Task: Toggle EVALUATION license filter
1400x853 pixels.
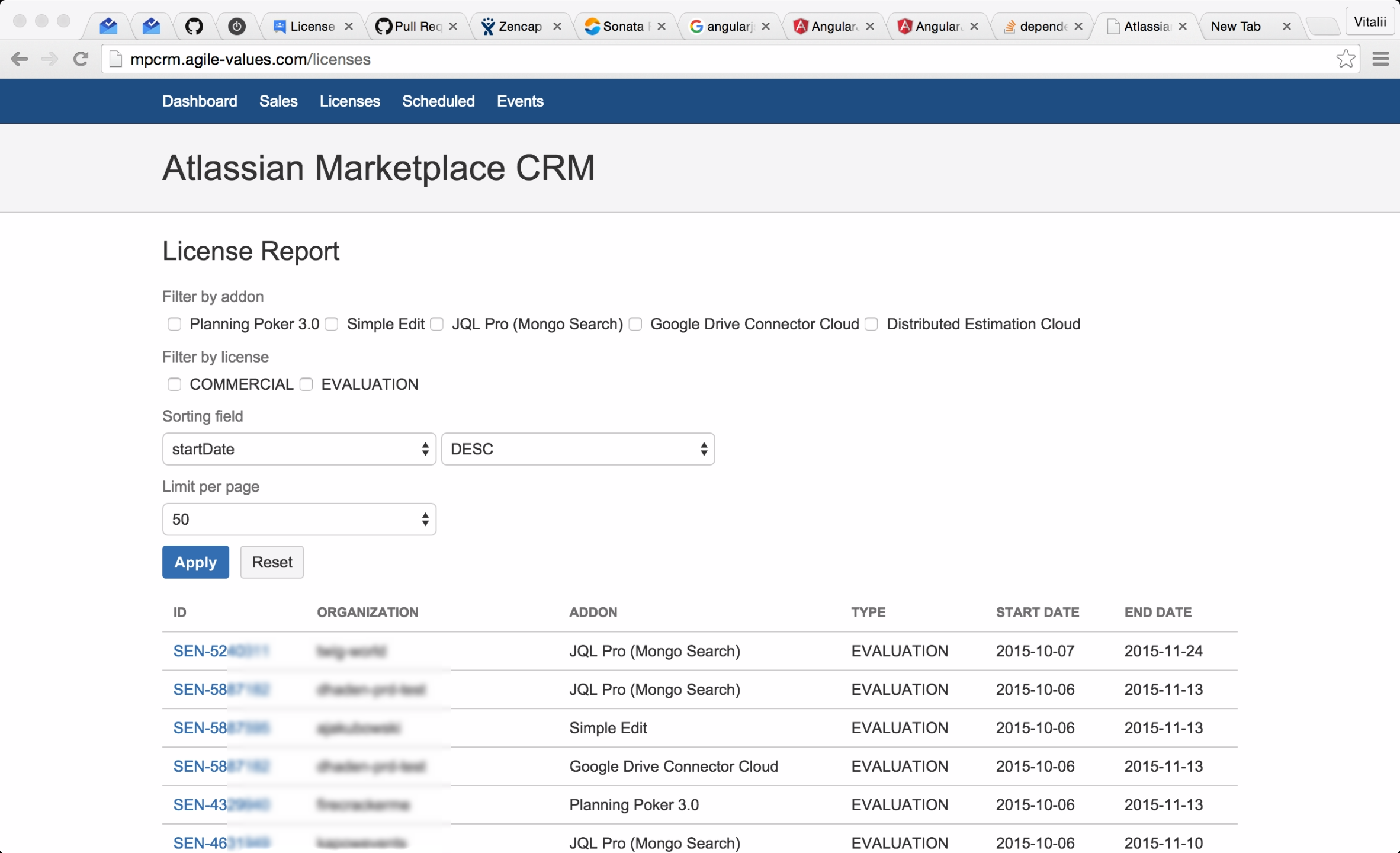Action: coord(306,384)
